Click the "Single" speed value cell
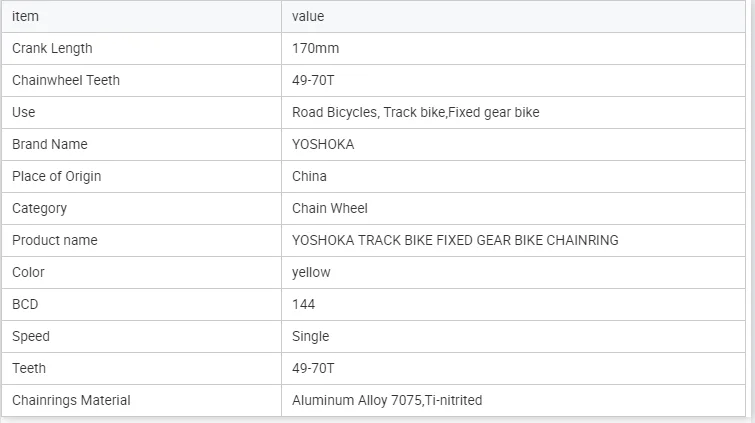Screen dimensions: 755x423 [x=310, y=336]
